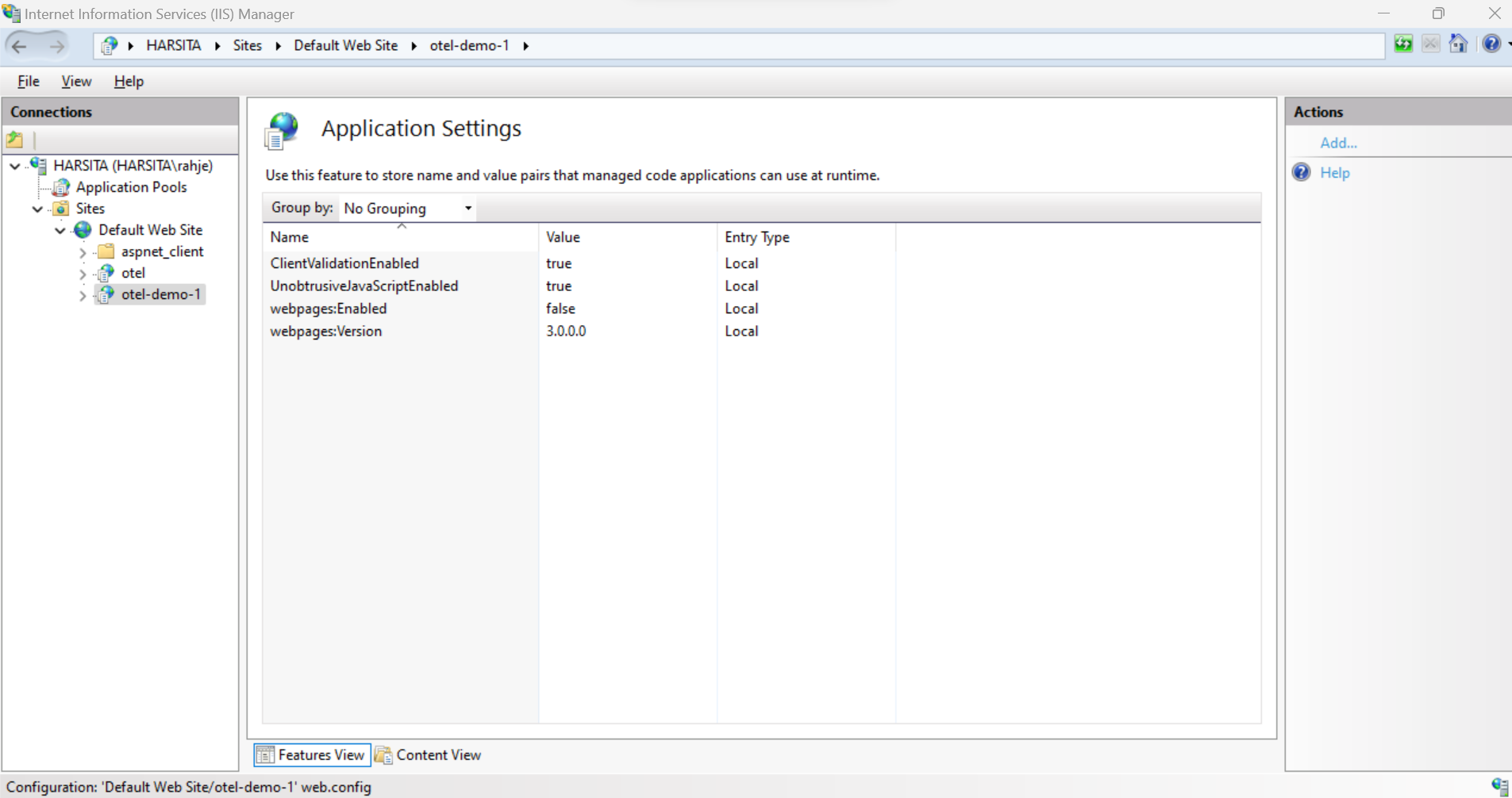This screenshot has height=798, width=1512.
Task: Switch to Content View tab
Action: 429,754
